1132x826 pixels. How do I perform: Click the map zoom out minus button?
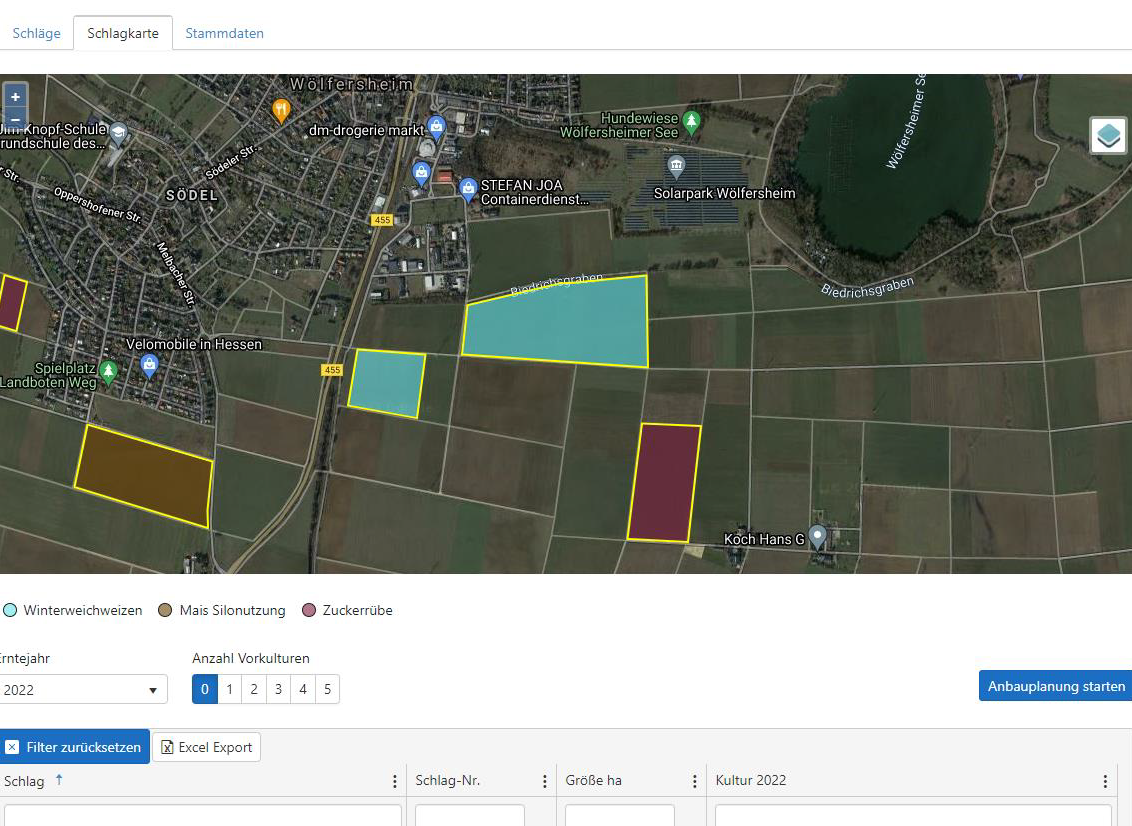pos(15,118)
